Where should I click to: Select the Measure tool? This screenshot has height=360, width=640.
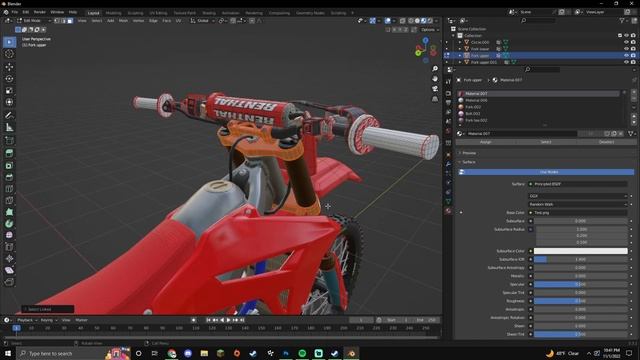tap(9, 127)
